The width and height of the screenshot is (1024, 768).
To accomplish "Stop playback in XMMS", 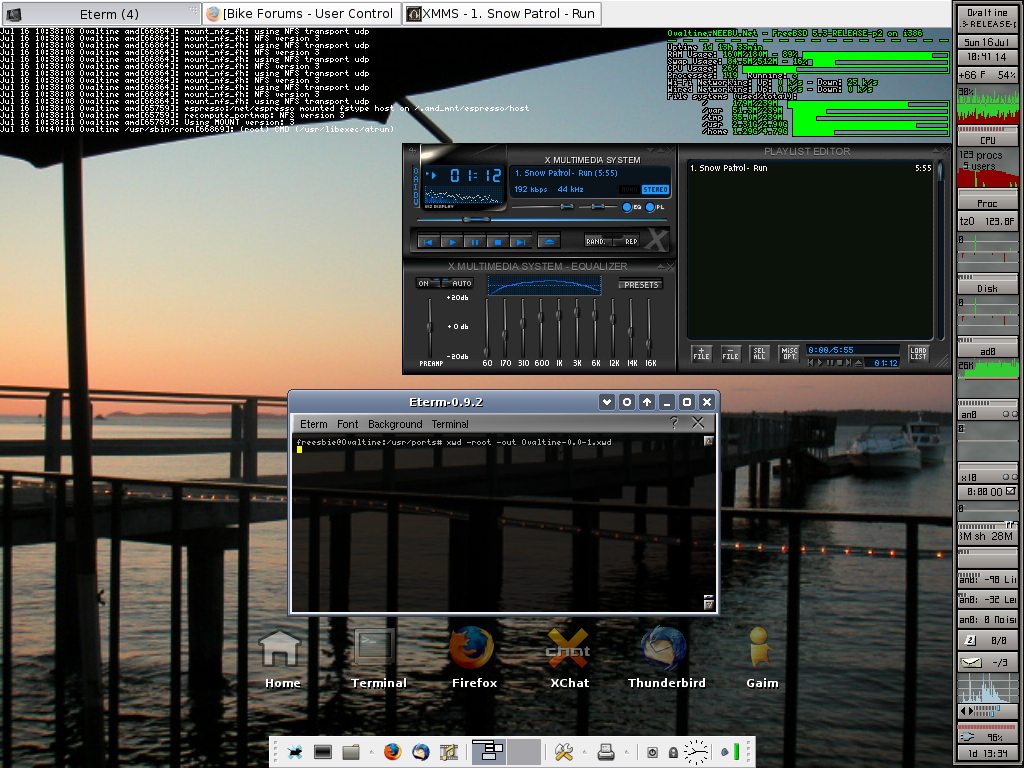I will 498,242.
